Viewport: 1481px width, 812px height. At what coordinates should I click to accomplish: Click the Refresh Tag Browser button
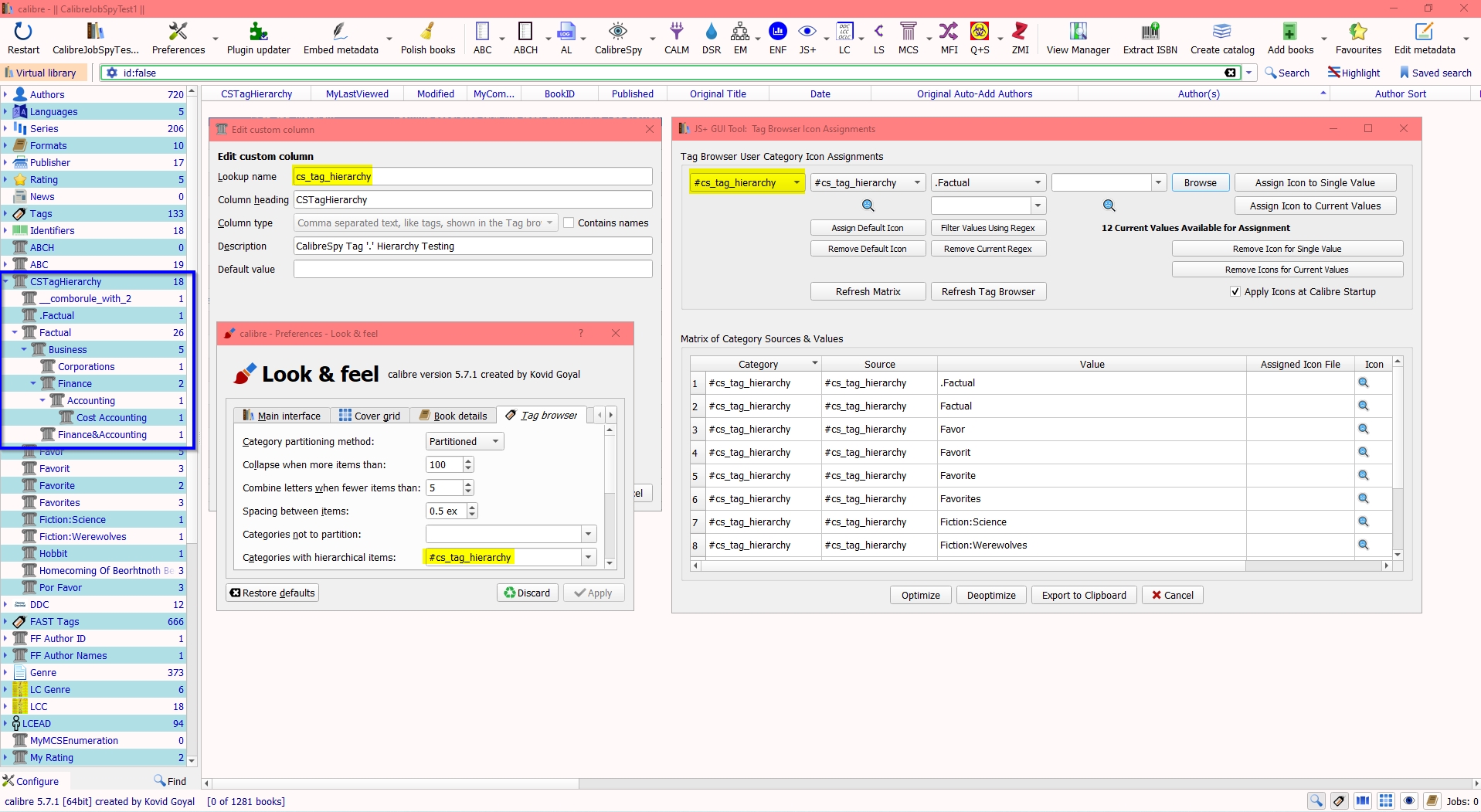tap(988, 291)
